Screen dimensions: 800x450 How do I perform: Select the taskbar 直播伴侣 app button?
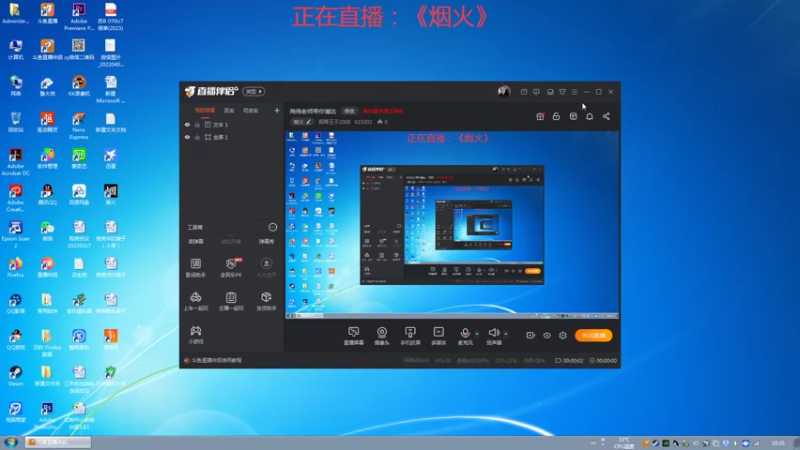(58, 442)
